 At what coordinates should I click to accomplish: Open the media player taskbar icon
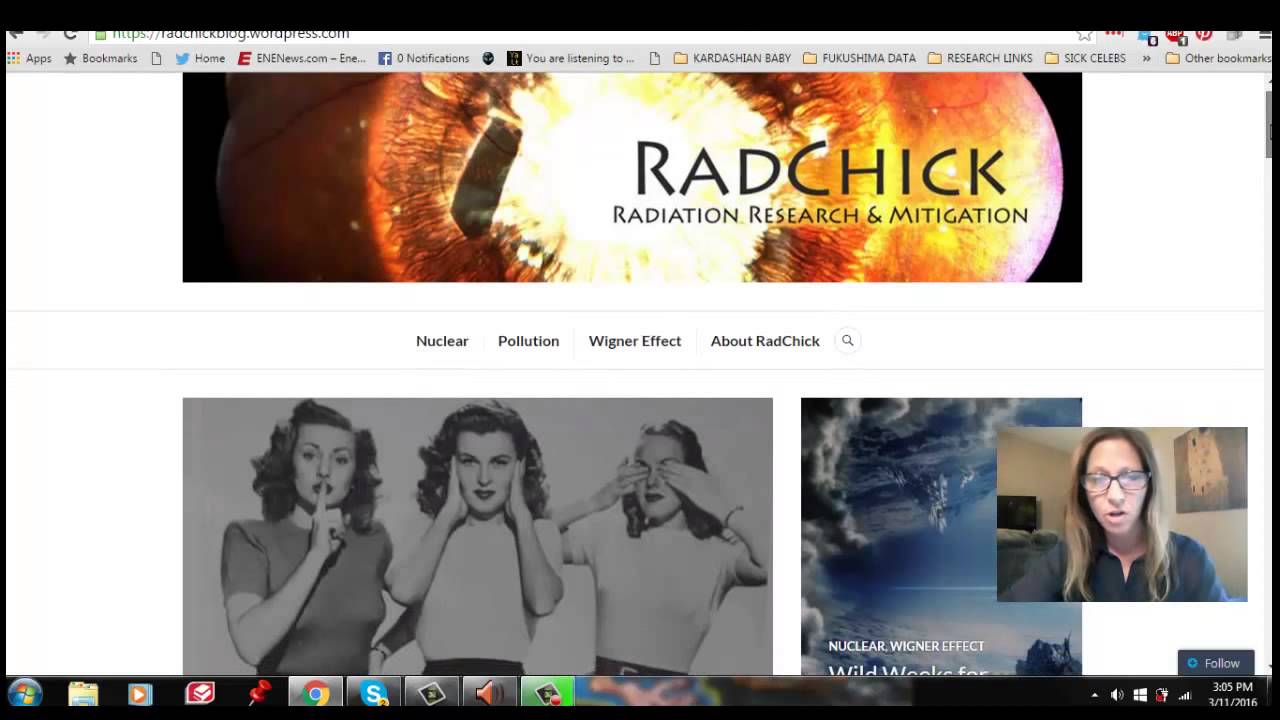point(140,693)
